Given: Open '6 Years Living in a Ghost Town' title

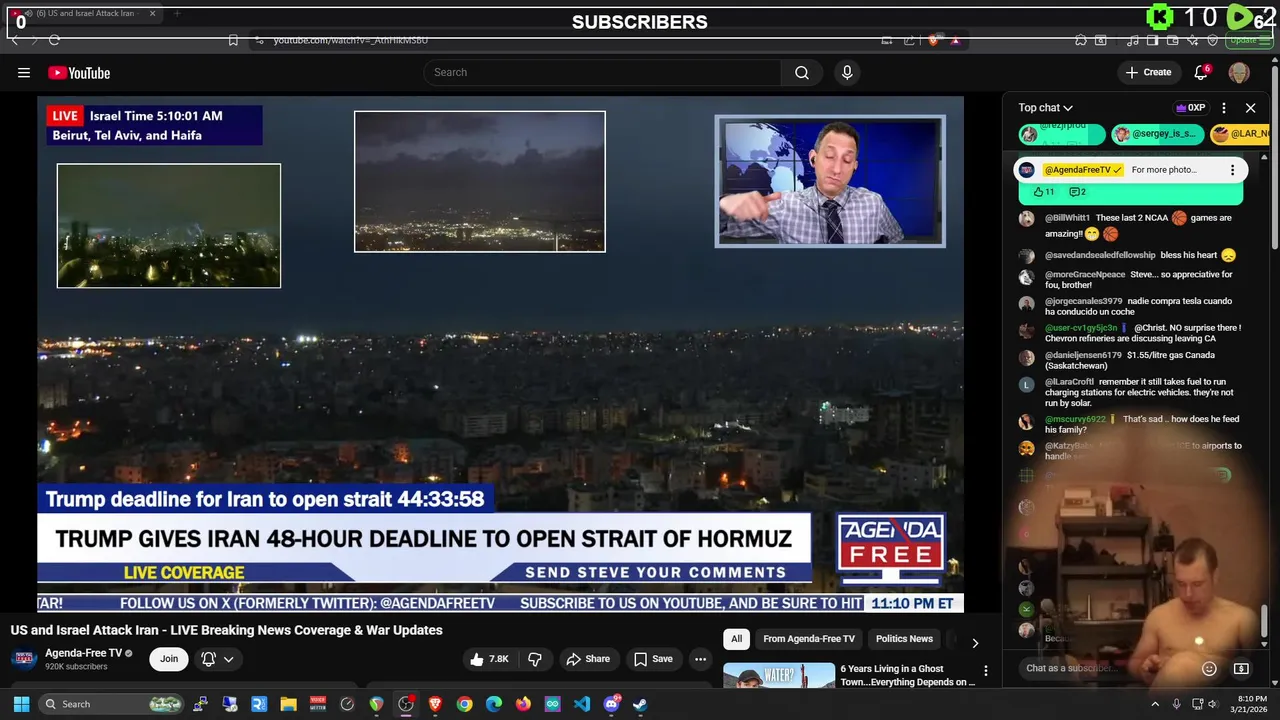Looking at the screenshot, I should click(x=908, y=676).
